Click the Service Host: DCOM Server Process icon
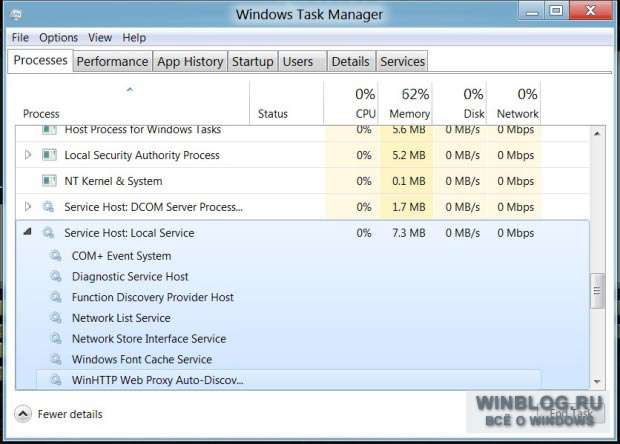The image size is (620, 444). coord(49,207)
